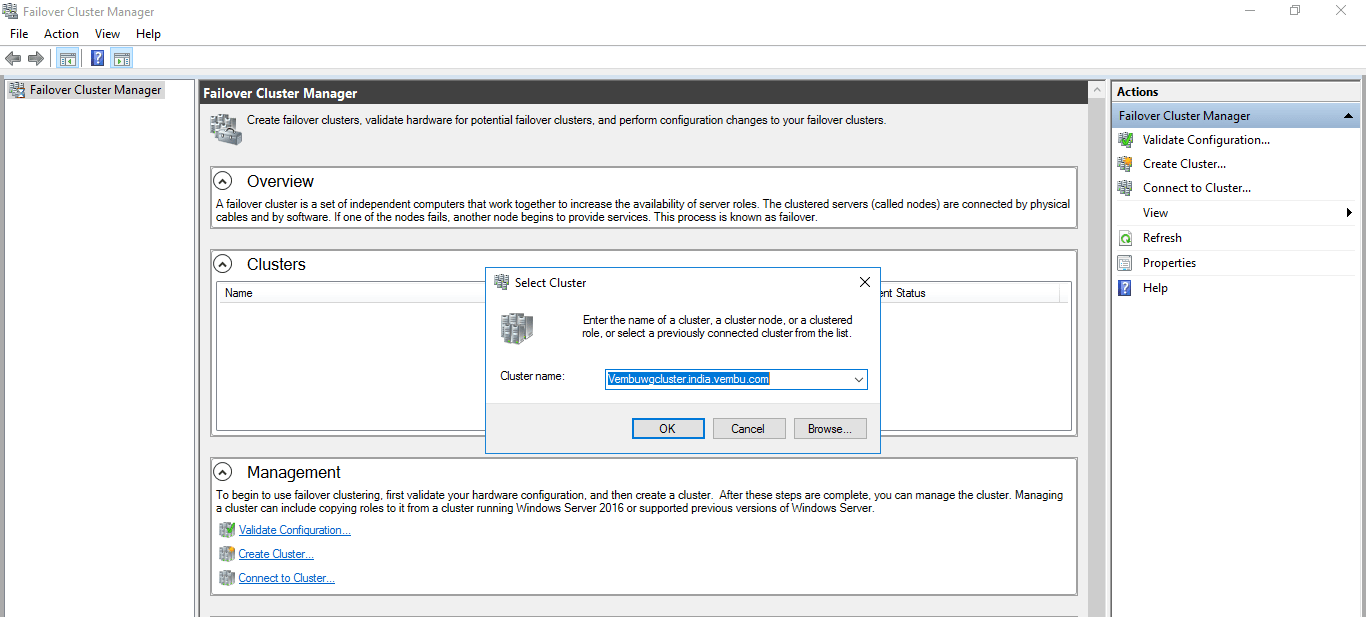Click the Validate Configuration icon in Actions pane
Viewport: 1366px width, 617px height.
1125,140
